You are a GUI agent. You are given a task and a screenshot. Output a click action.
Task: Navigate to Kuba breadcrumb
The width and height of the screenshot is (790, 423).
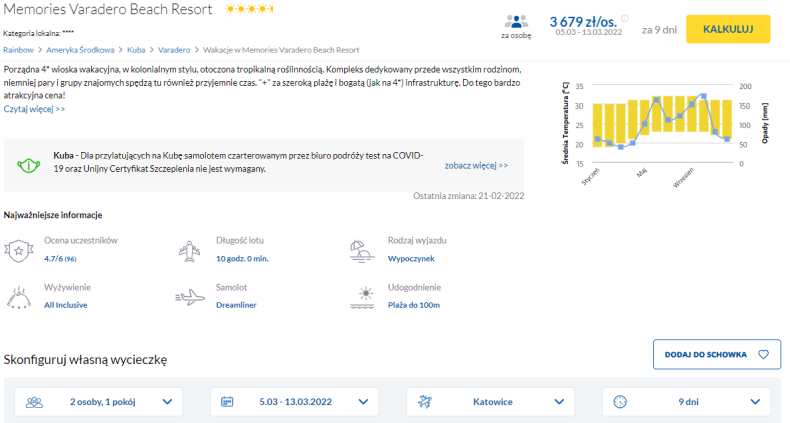(137, 49)
